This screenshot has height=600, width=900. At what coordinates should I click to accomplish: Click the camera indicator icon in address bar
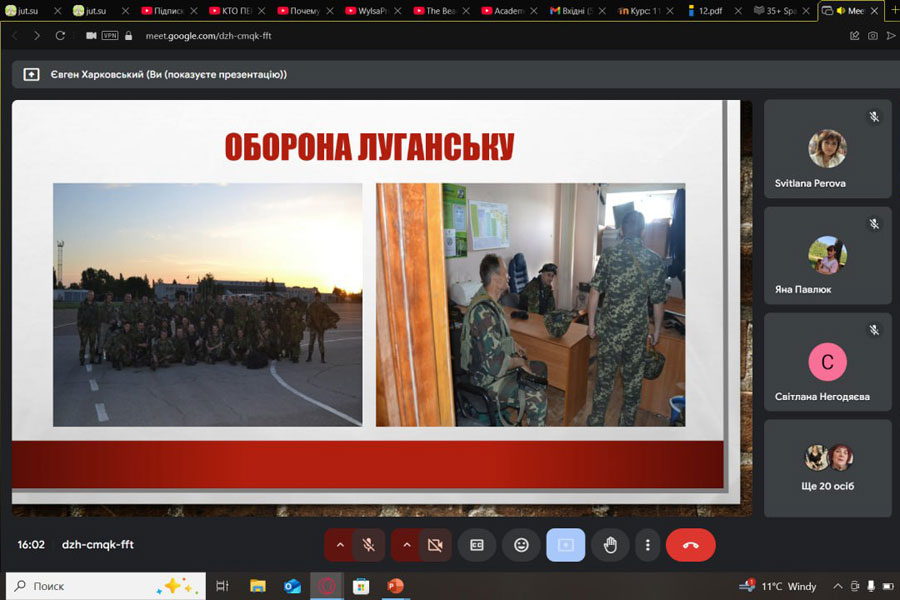point(91,36)
